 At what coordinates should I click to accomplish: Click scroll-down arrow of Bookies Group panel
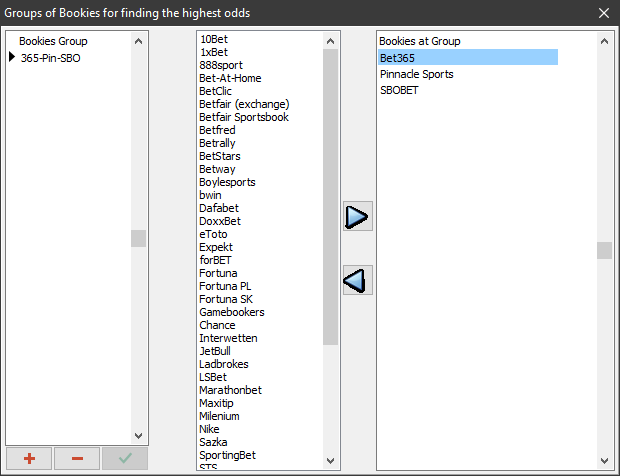point(138,436)
